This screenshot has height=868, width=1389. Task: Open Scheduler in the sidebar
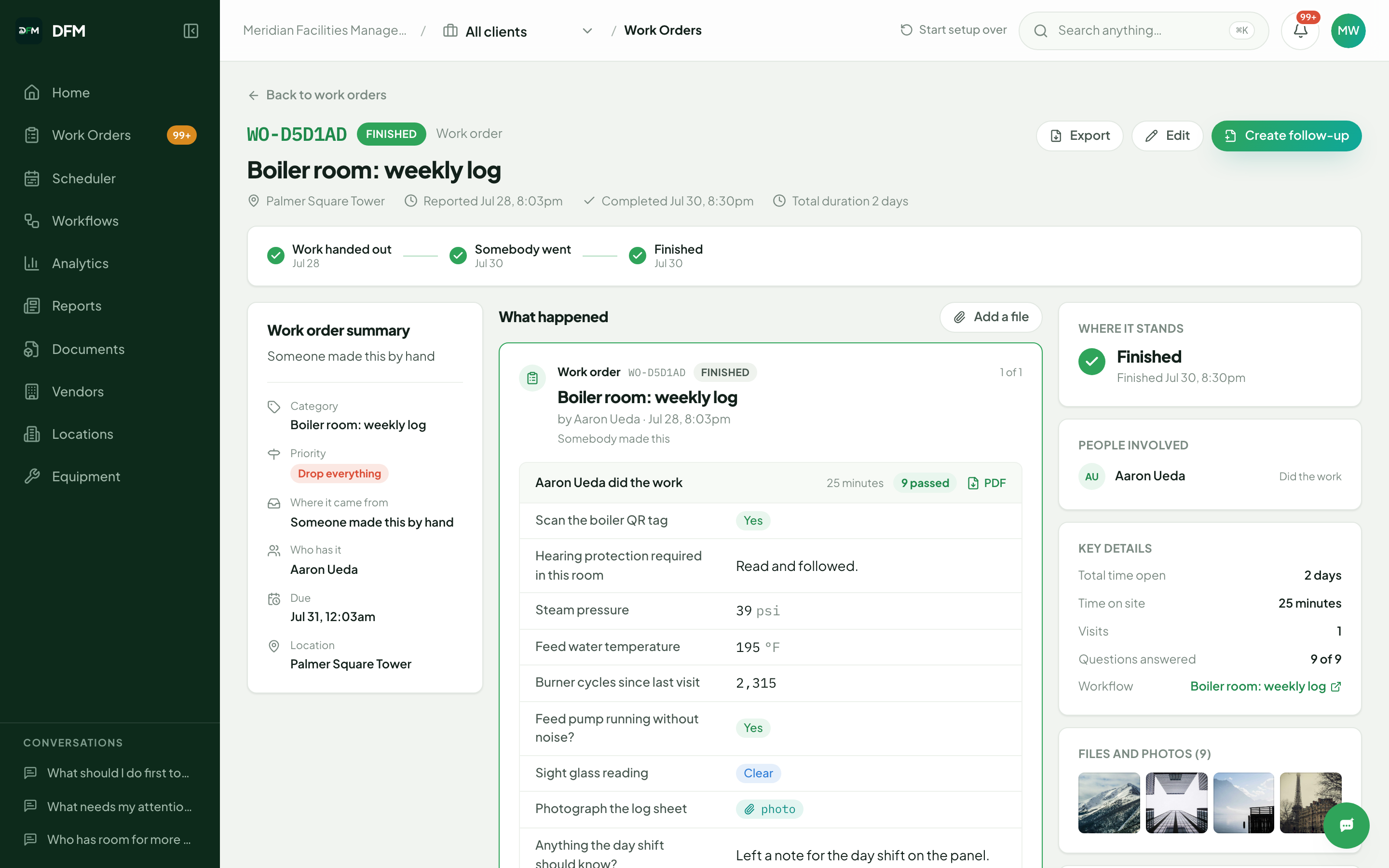(109, 178)
